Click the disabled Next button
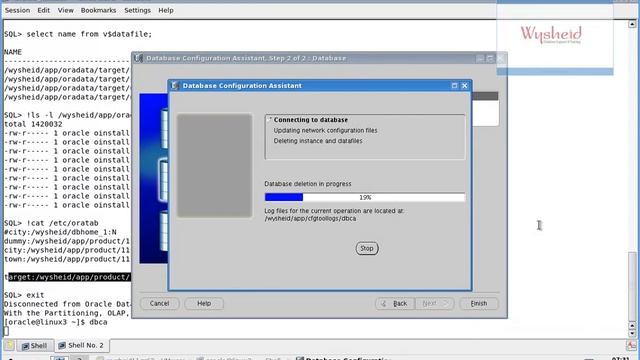 pos(434,303)
